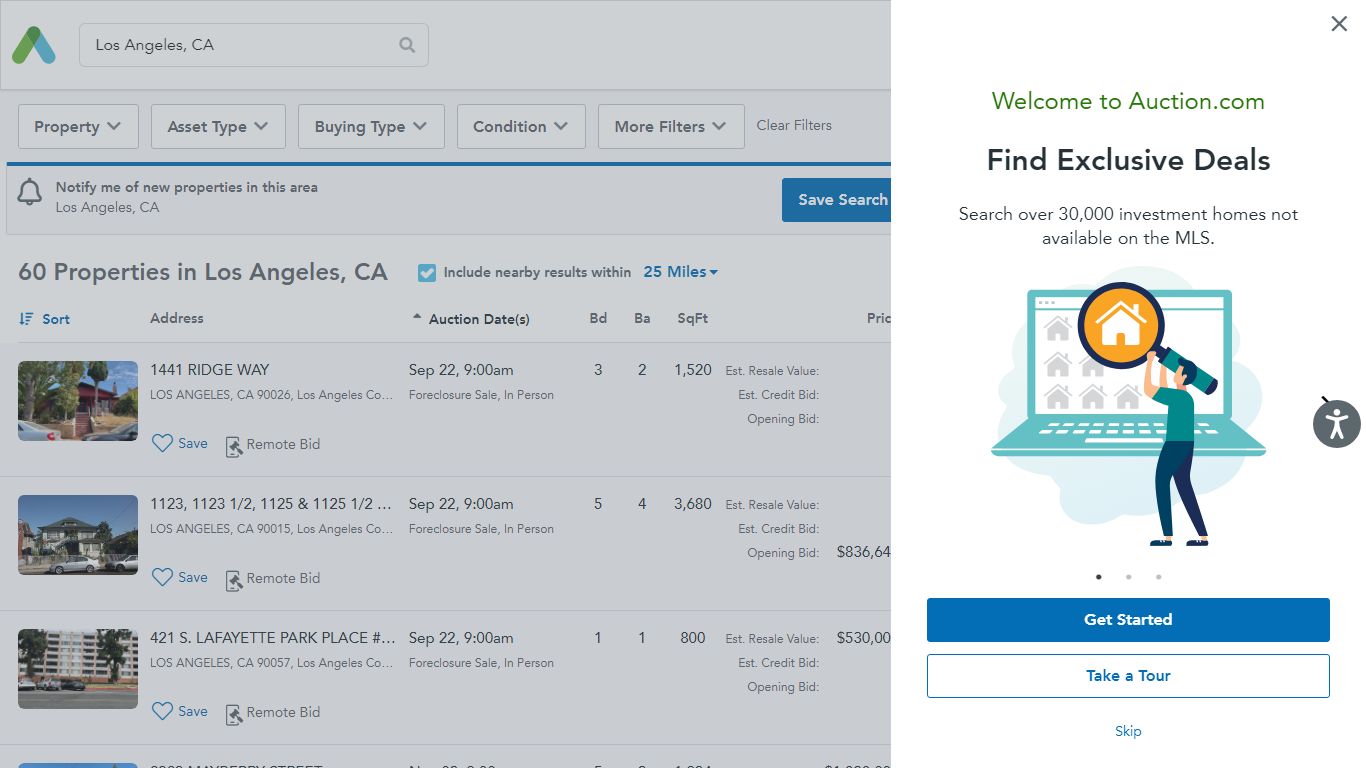Click the notification bell icon
This screenshot has height=768, width=1366.
[30, 192]
